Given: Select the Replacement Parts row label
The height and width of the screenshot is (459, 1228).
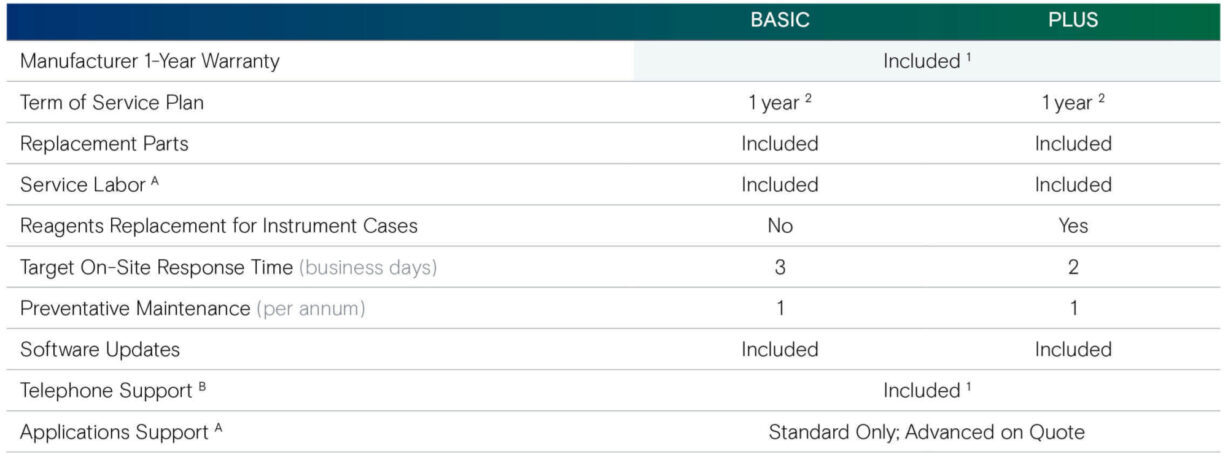Looking at the screenshot, I should (x=104, y=143).
